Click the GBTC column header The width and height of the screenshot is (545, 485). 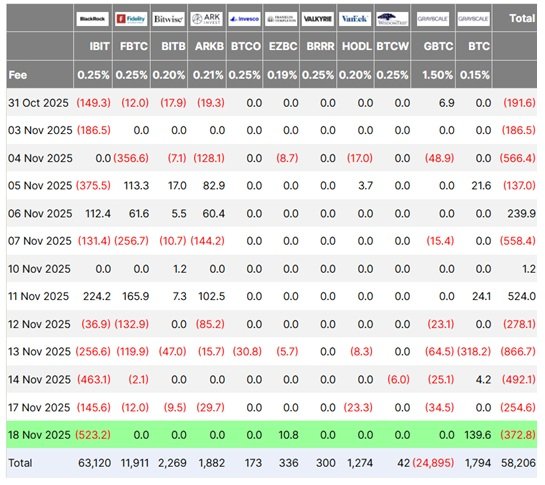pyautogui.click(x=438, y=46)
